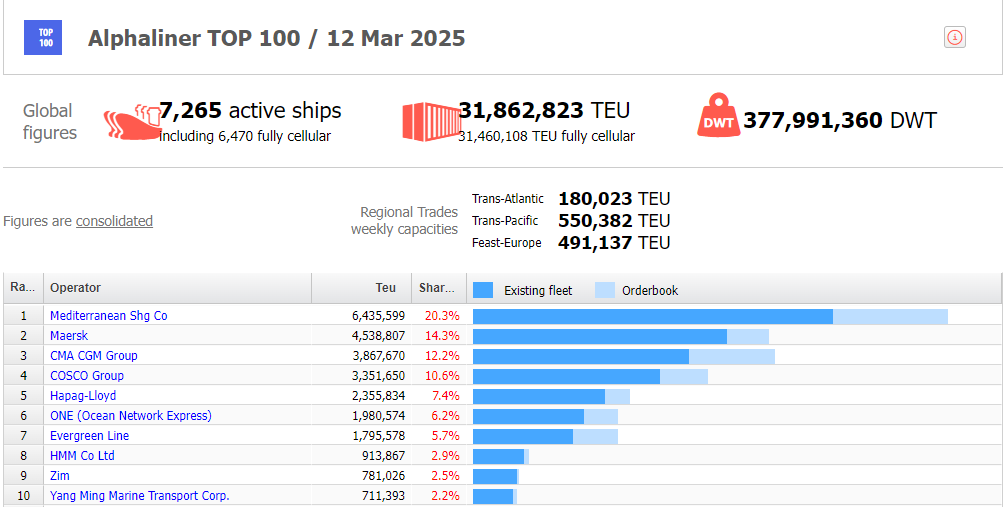Click the red ship icon
1007x507 pixels.
coord(132,122)
